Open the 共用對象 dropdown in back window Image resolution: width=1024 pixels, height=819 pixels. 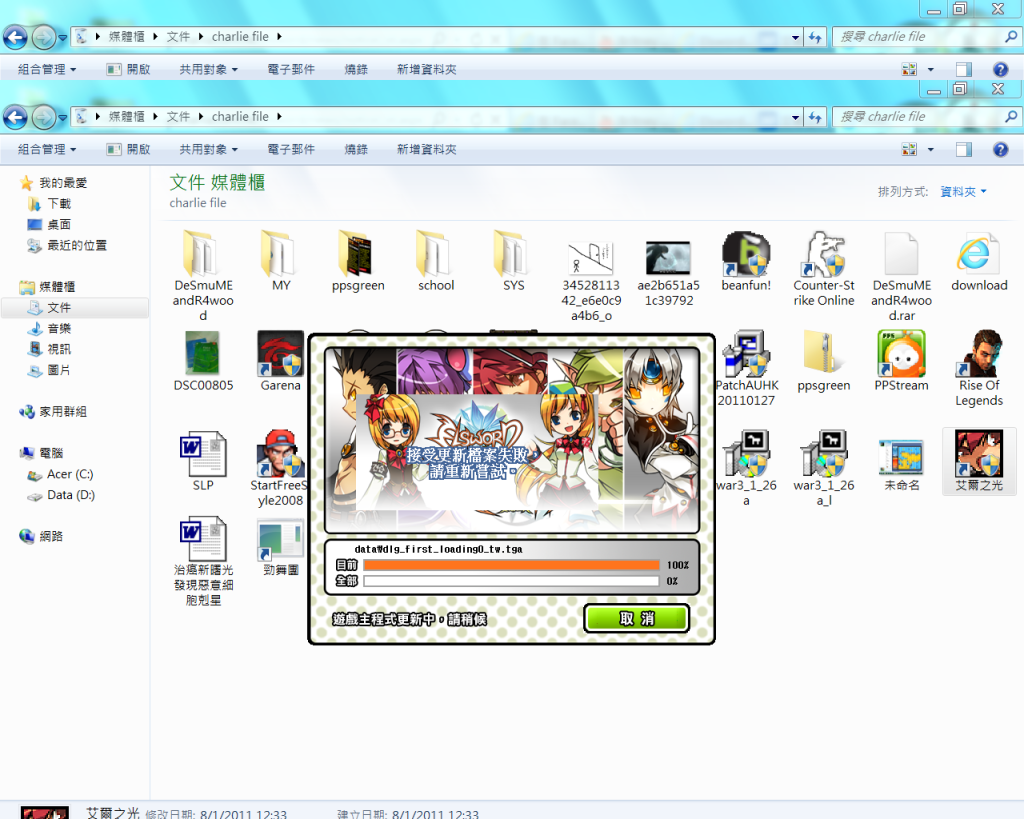click(x=208, y=69)
